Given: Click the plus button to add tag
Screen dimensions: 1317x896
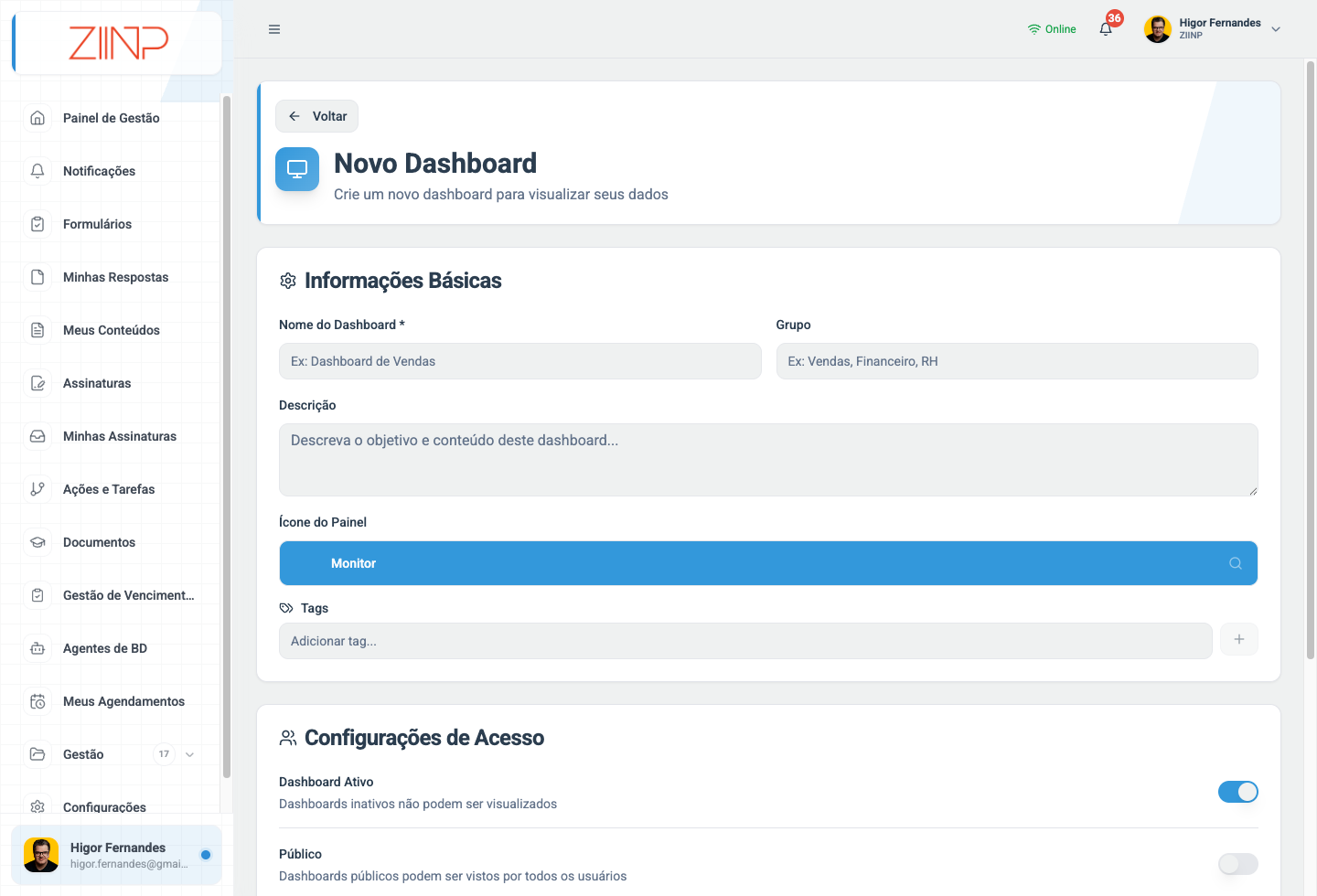Looking at the screenshot, I should 1239,639.
